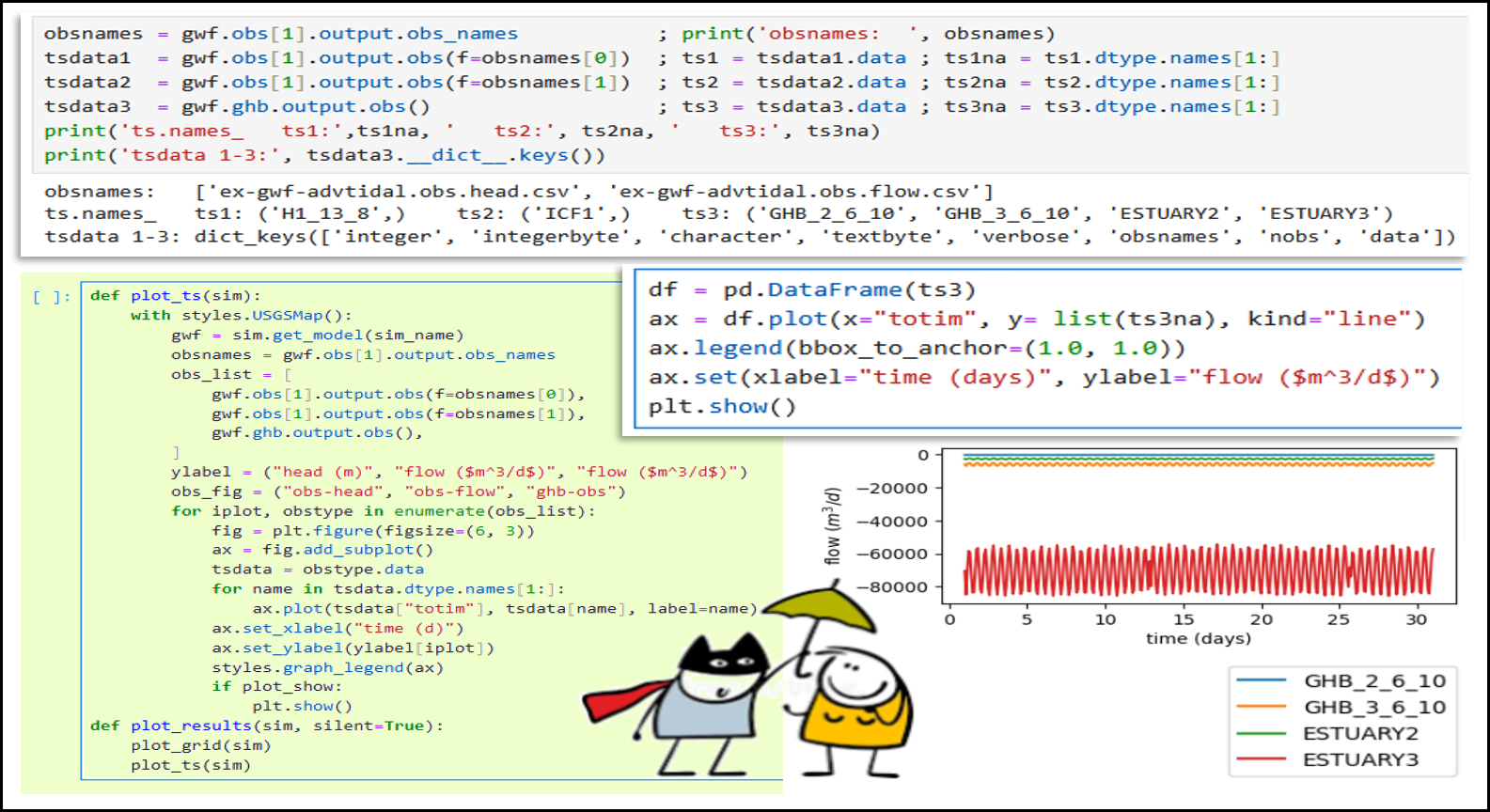
Task: Click the orange GHB_3_6_10 legend line swatch
Action: [1262, 707]
